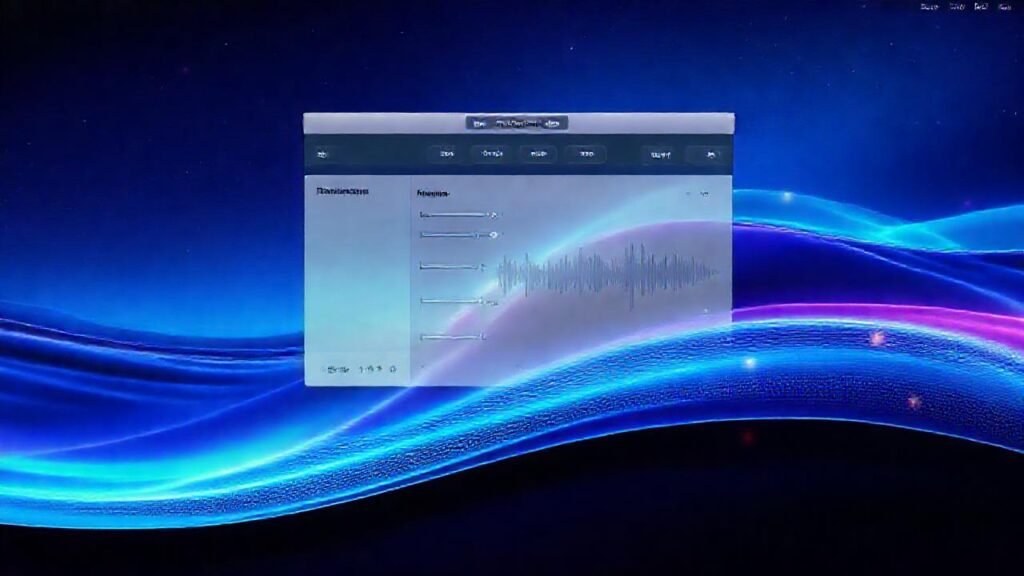Toggle the small switch beside the first slider
The width and height of the screenshot is (1024, 576).
pyautogui.click(x=490, y=214)
